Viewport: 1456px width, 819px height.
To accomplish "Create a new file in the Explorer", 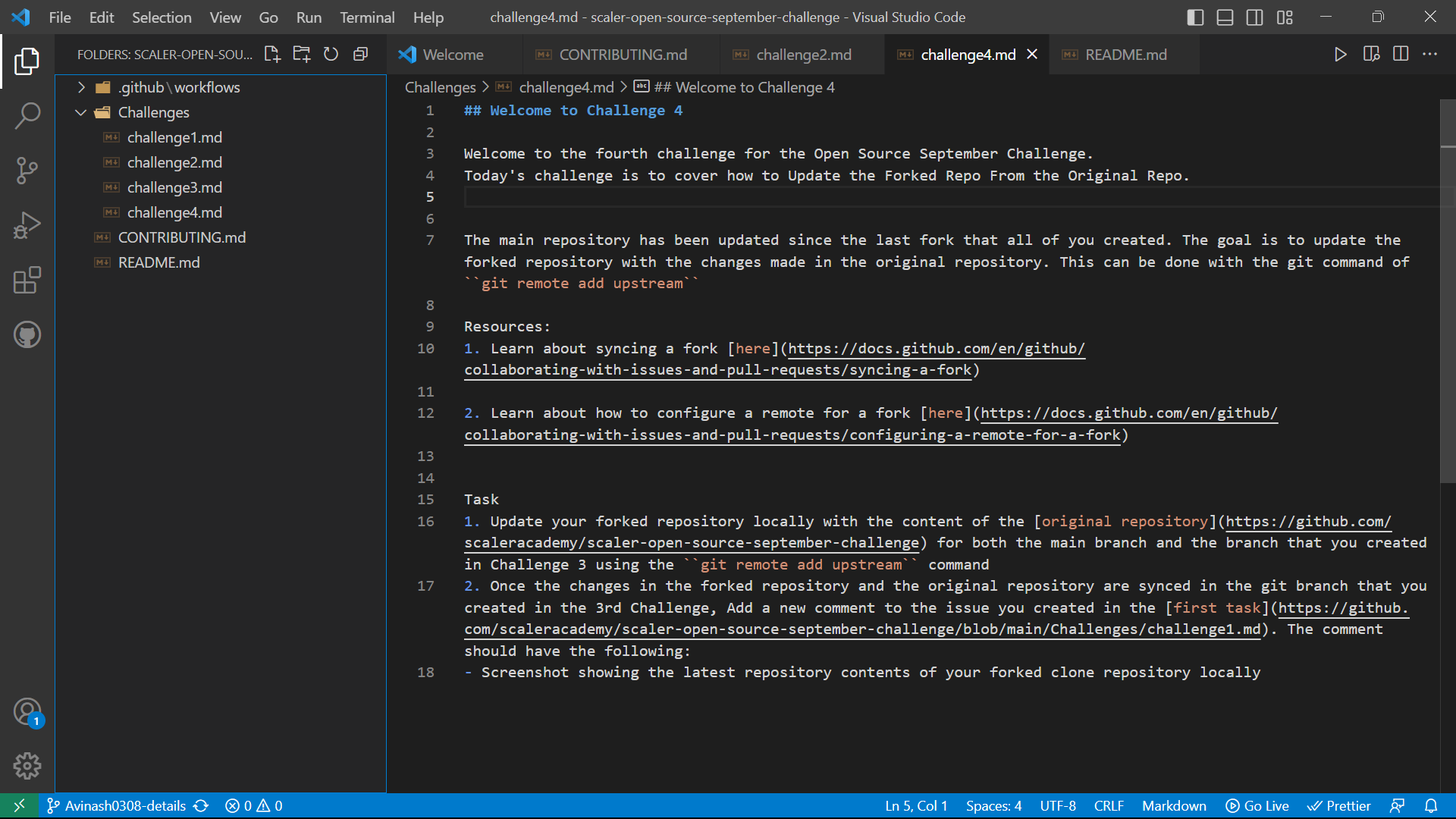I will click(x=271, y=54).
